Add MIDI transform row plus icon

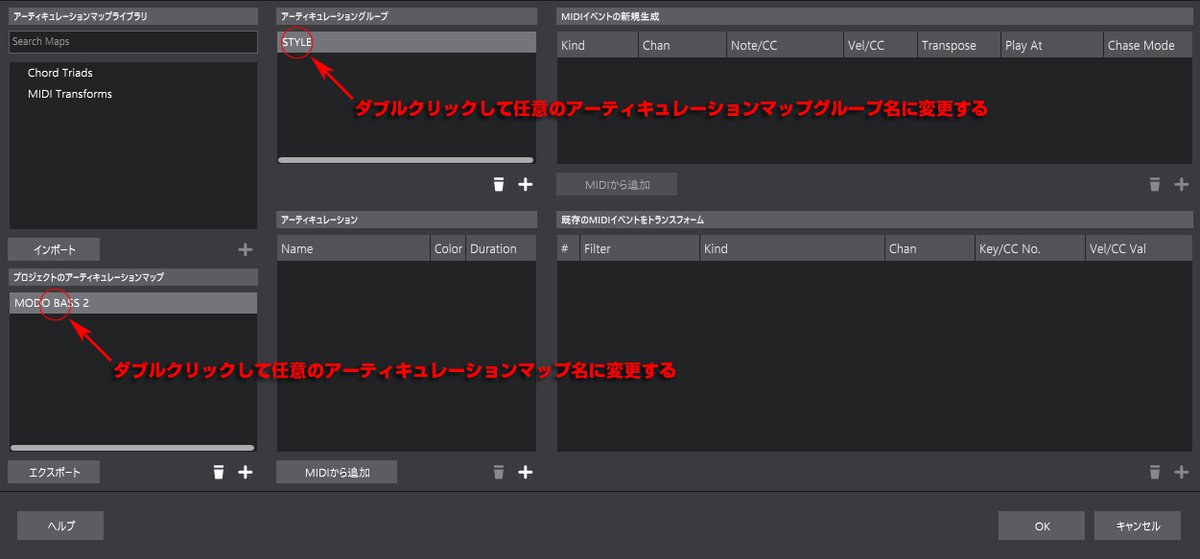(1181, 472)
